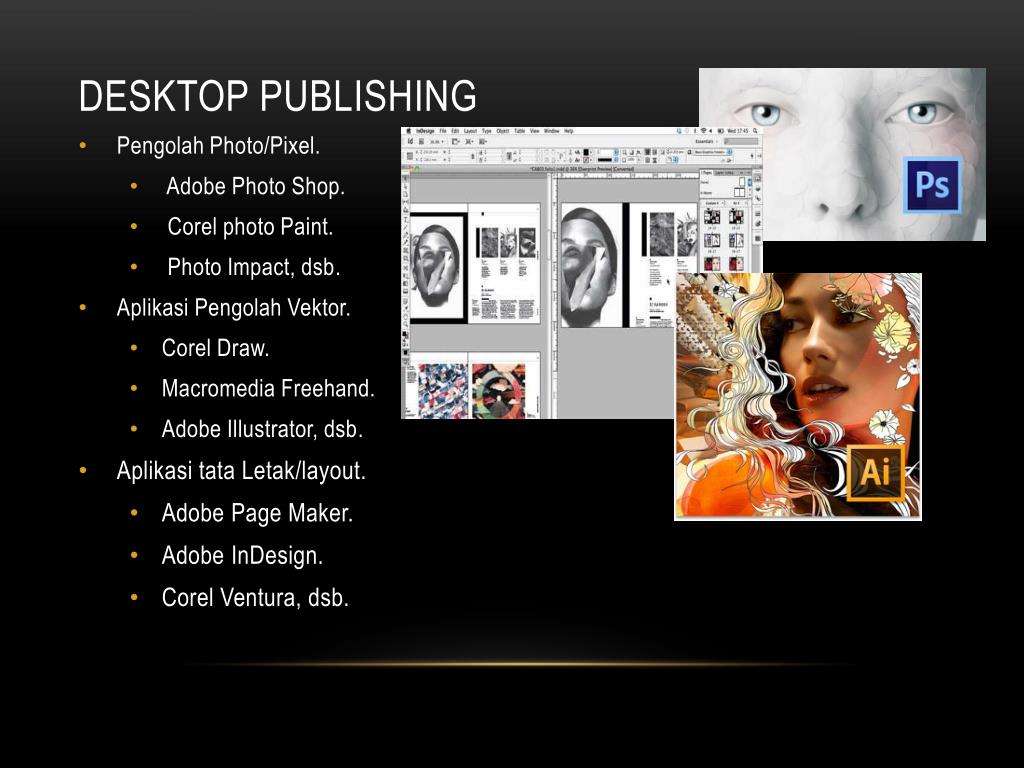Open the Apple menu in InDesign screenshot
1024x768 pixels.
point(409,131)
